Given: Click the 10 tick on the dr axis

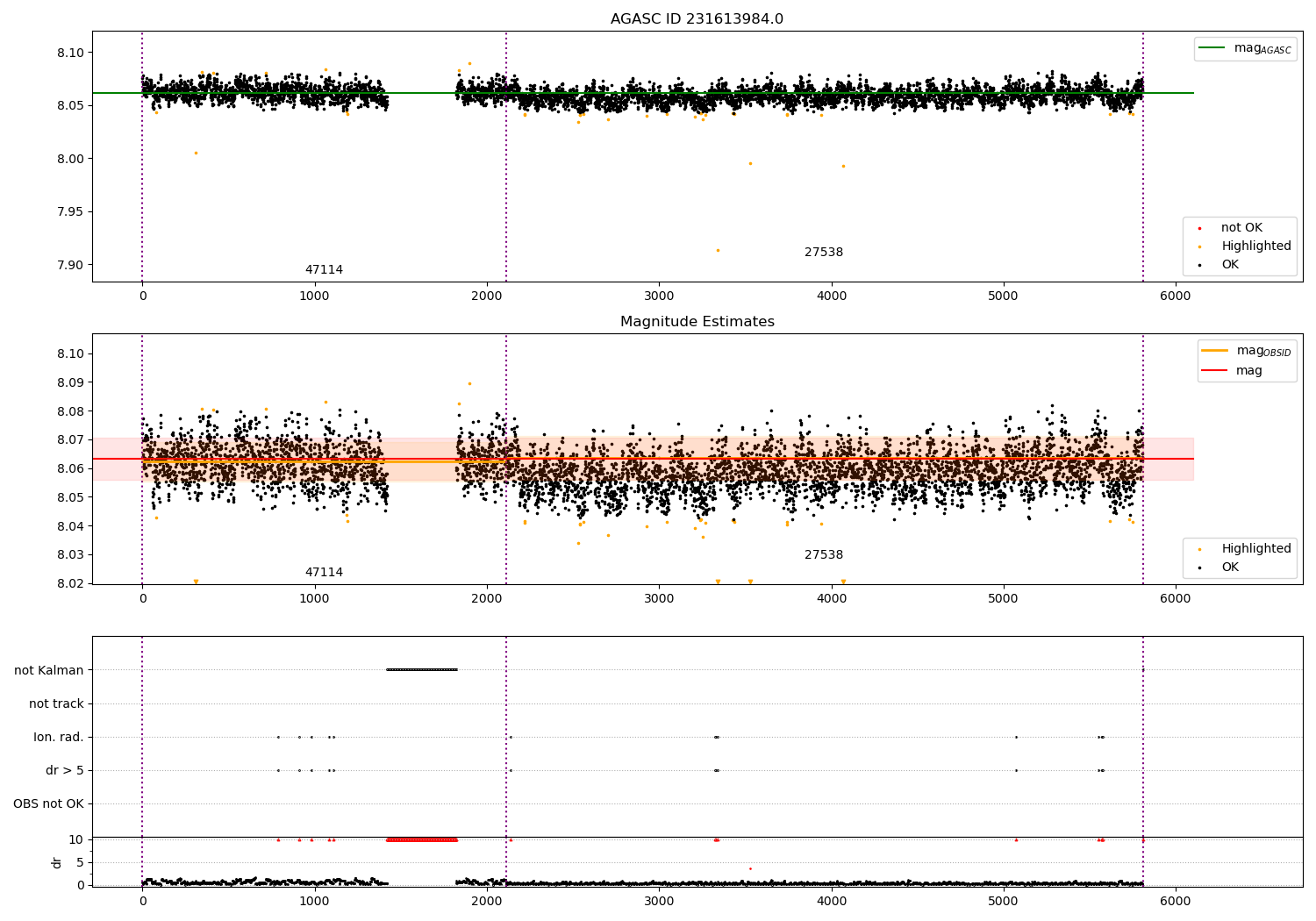Looking at the screenshot, I should pyautogui.click(x=77, y=839).
